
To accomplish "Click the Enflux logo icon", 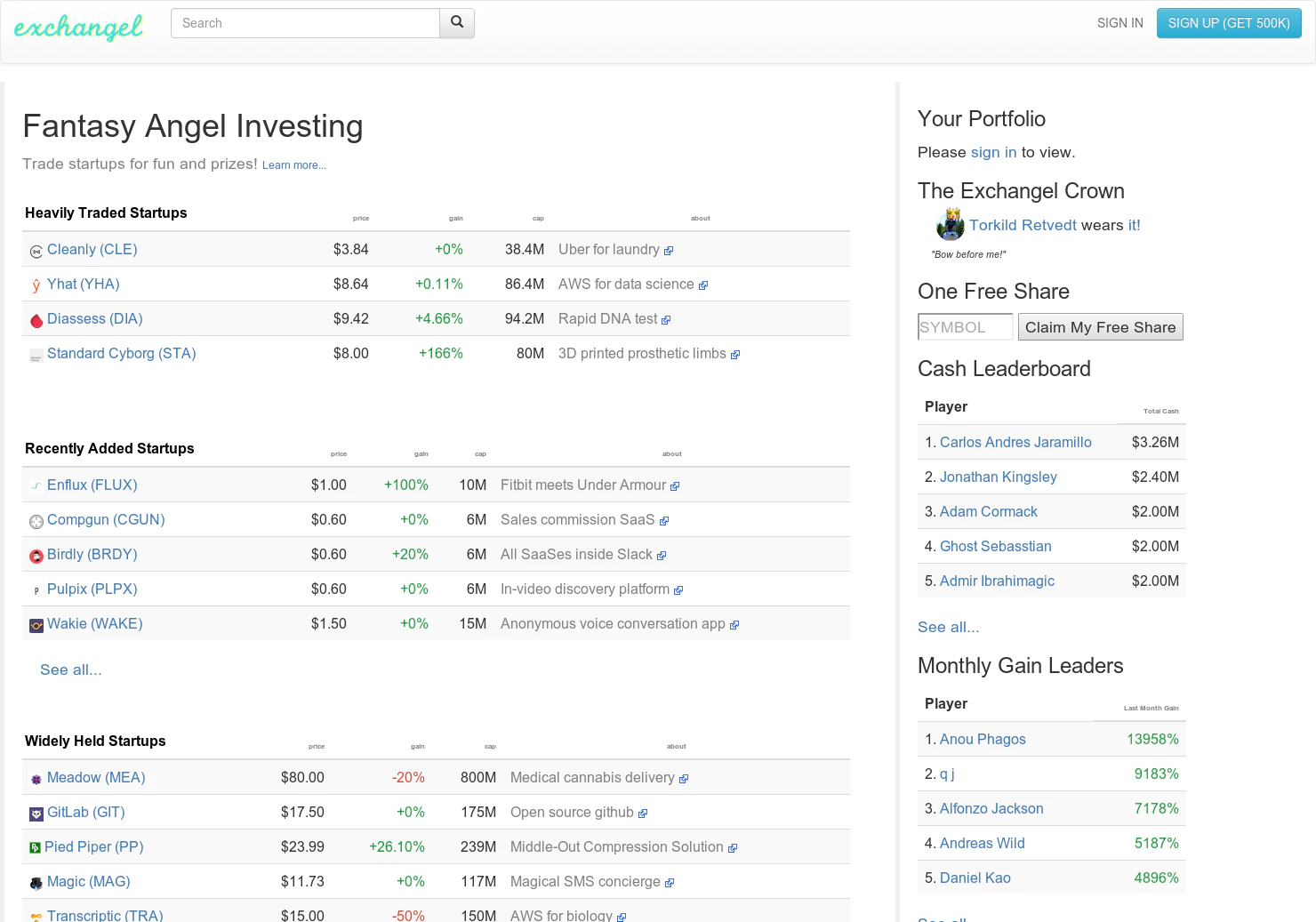I will click(36, 486).
